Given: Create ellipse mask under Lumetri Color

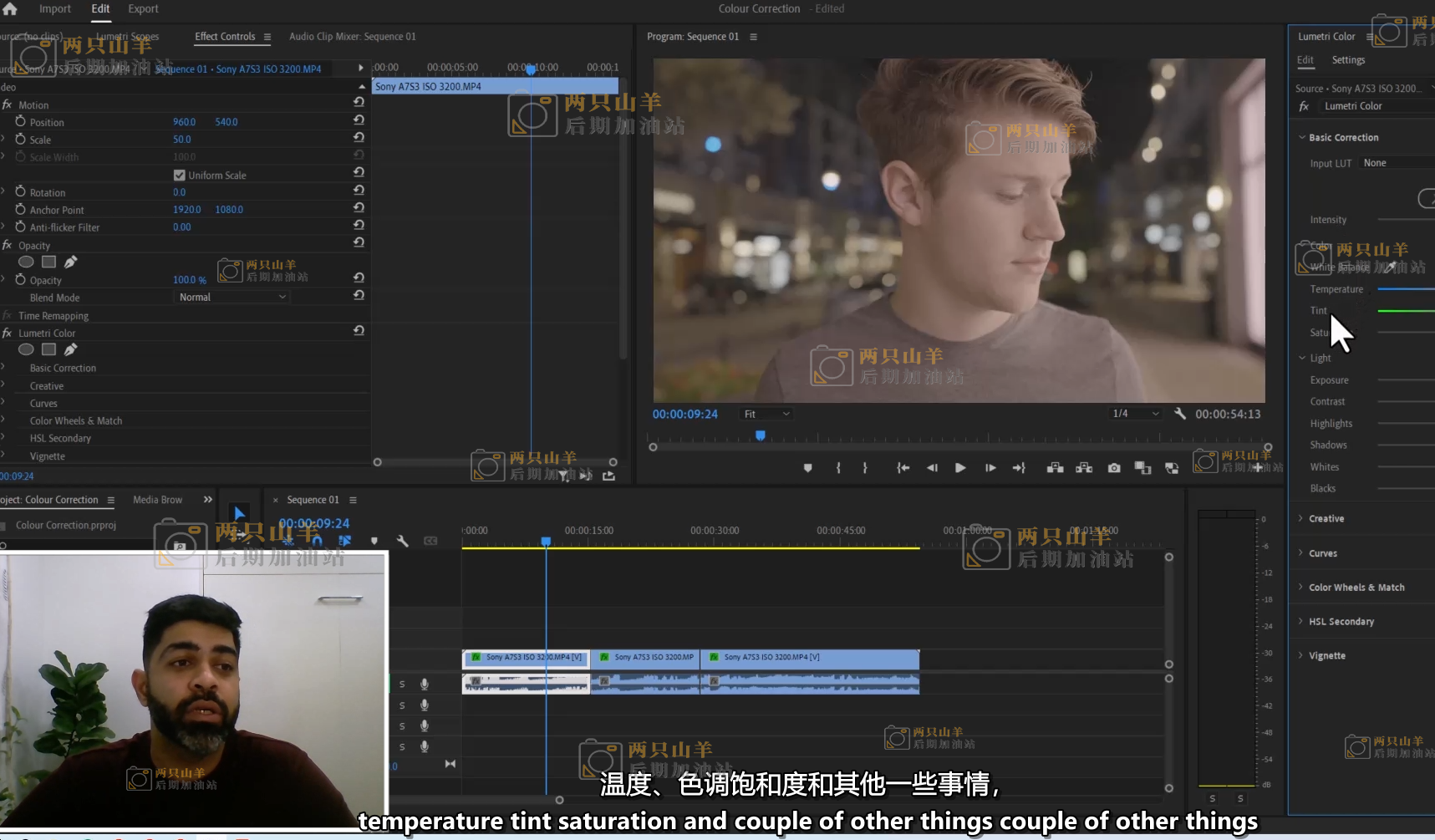Looking at the screenshot, I should point(27,350).
